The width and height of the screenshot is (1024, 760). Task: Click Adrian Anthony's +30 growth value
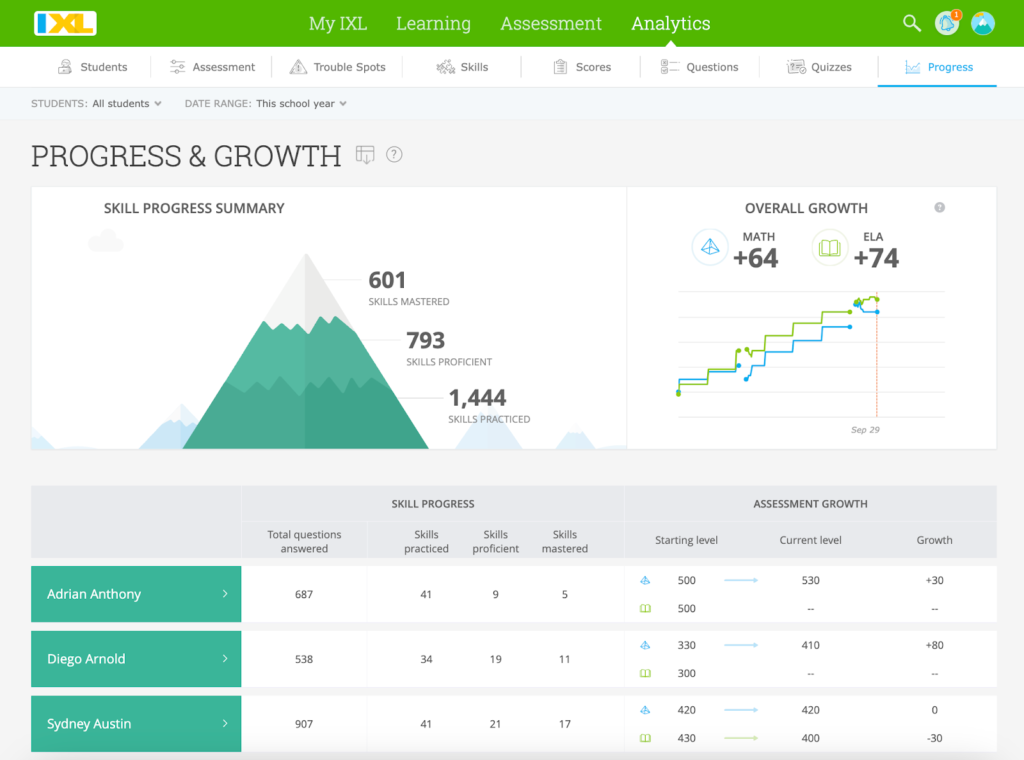[x=935, y=580]
